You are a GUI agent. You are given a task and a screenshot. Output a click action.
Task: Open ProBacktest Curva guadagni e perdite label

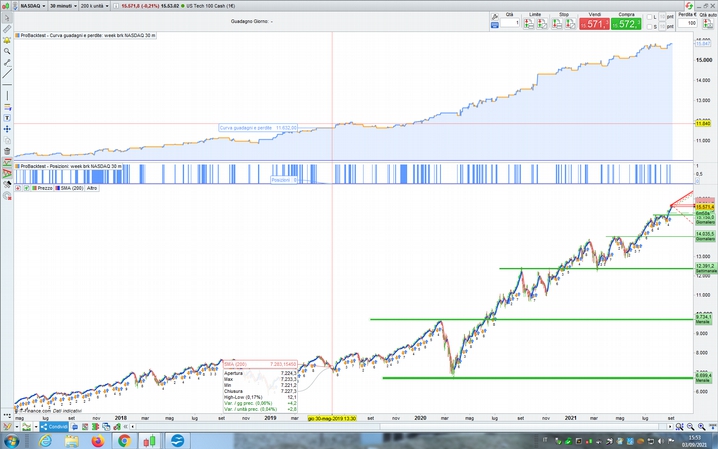86,35
